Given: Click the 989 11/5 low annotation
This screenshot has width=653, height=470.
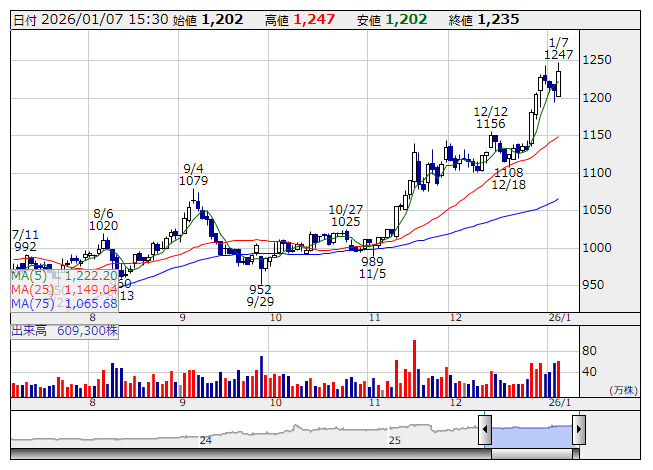Looking at the screenshot, I should tap(373, 266).
